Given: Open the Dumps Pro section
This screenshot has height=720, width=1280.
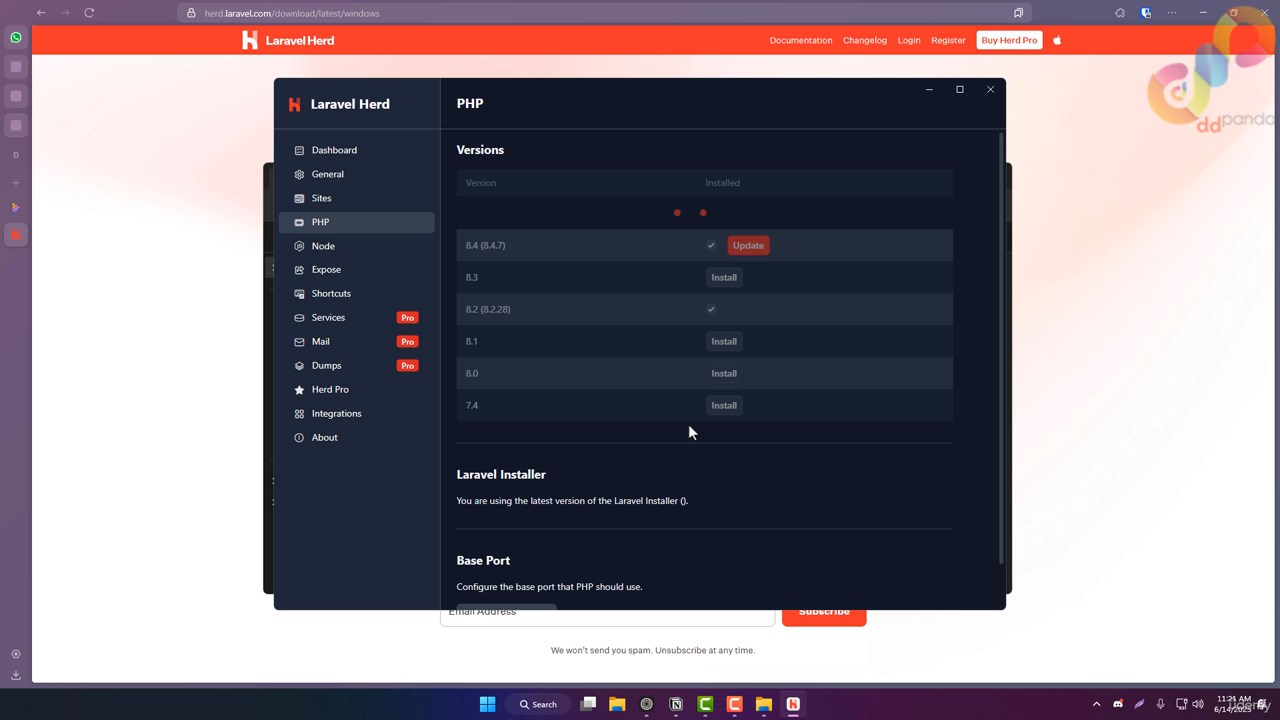Looking at the screenshot, I should click(x=356, y=366).
